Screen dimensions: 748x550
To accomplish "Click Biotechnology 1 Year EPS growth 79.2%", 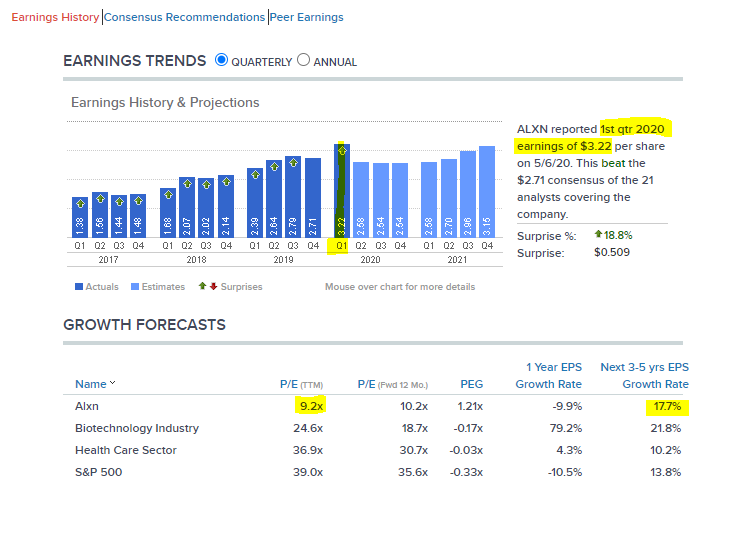I will pyautogui.click(x=566, y=428).
